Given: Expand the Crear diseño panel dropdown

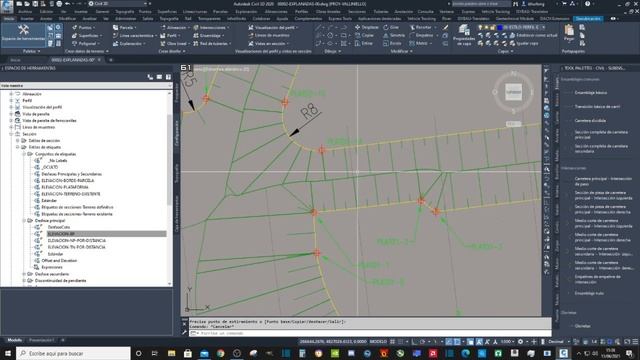Looking at the screenshot, I should click(171, 51).
